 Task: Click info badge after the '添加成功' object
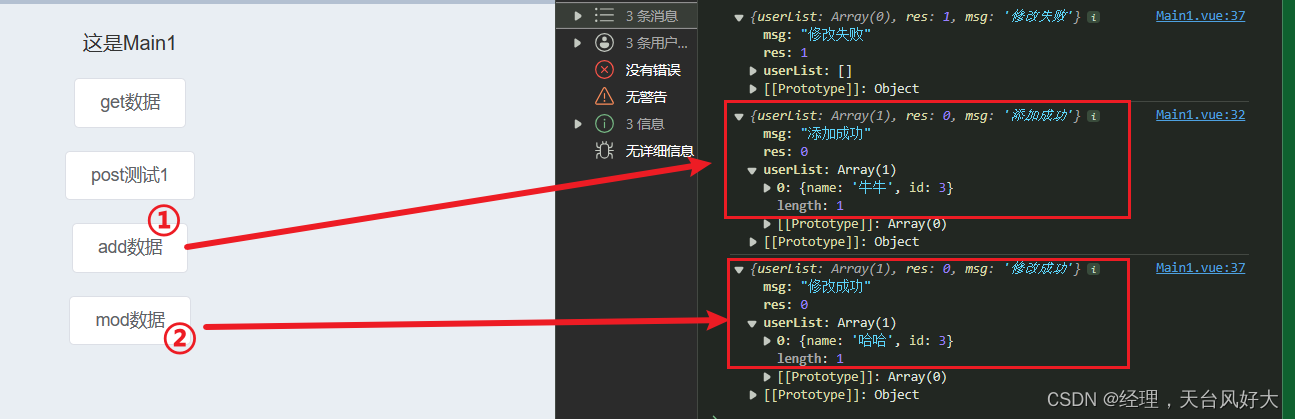click(x=1093, y=116)
